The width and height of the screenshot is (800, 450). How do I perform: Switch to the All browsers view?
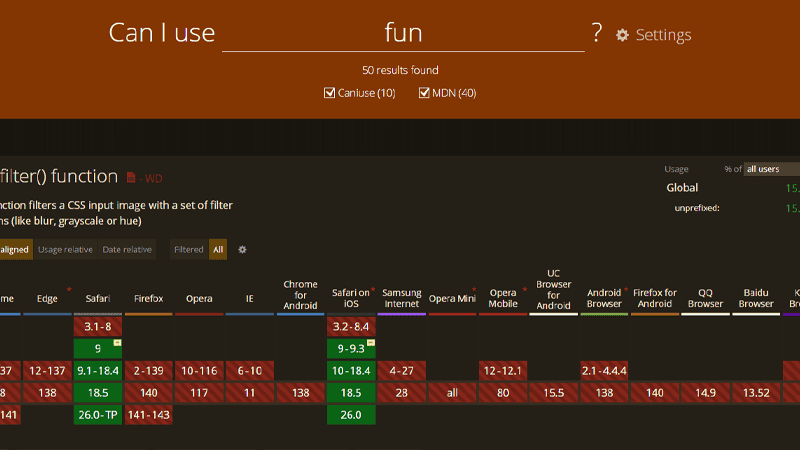(218, 249)
